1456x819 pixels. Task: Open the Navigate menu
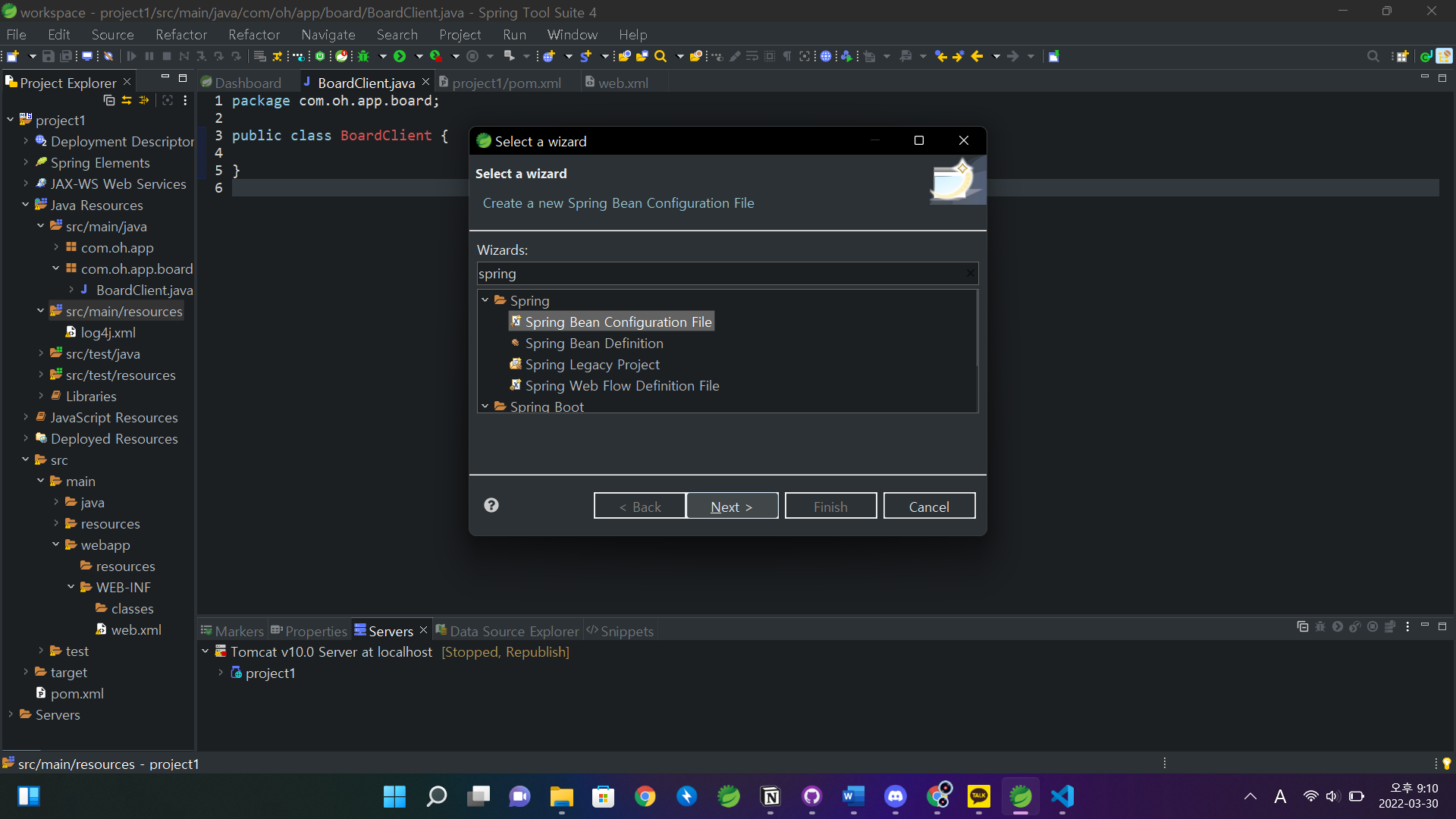click(328, 35)
